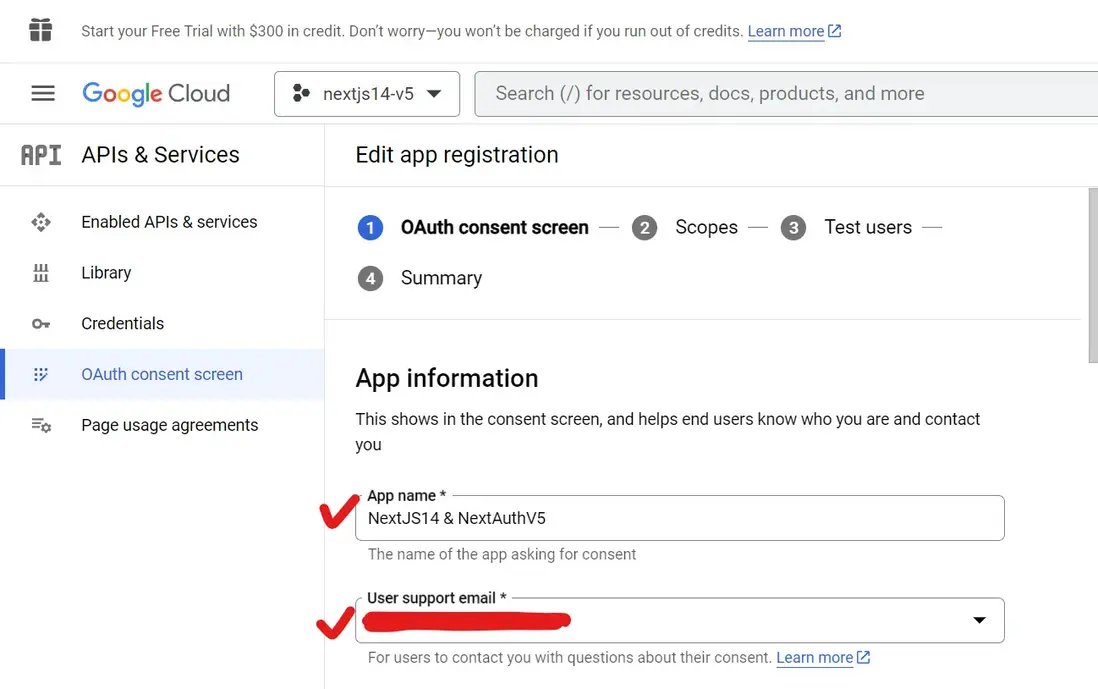Open the hamburger navigation menu
Image resolution: width=1098 pixels, height=689 pixels.
(x=43, y=94)
